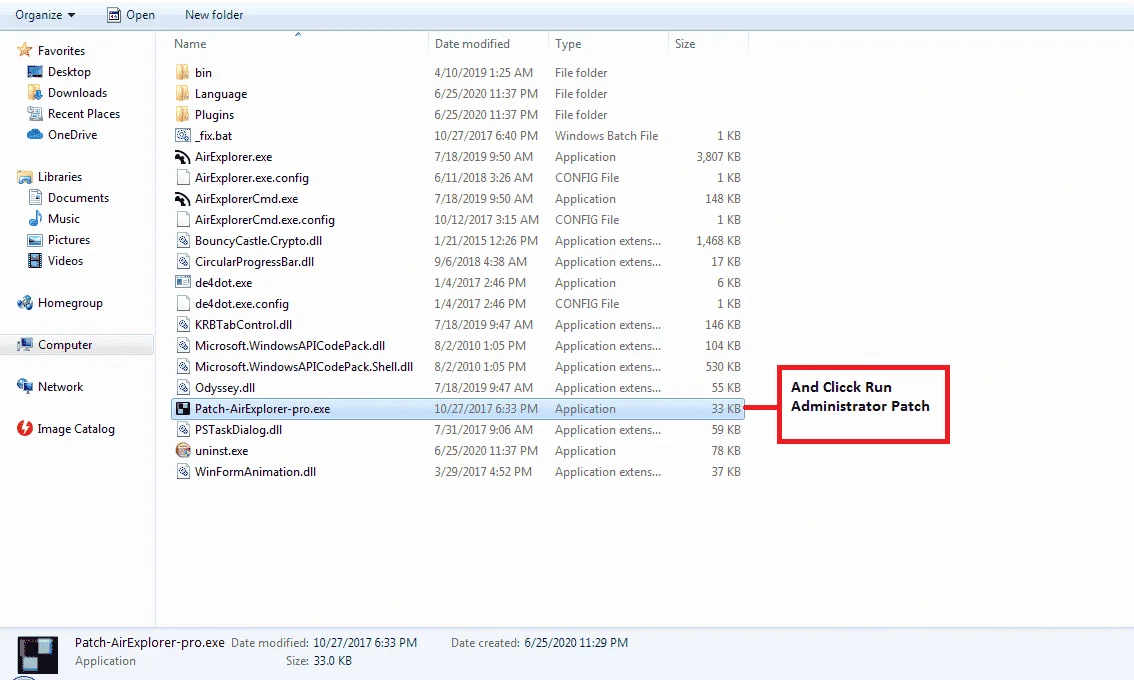Select file name Microsoft.WindowsAPICodePack.Shell.dll

click(x=304, y=366)
